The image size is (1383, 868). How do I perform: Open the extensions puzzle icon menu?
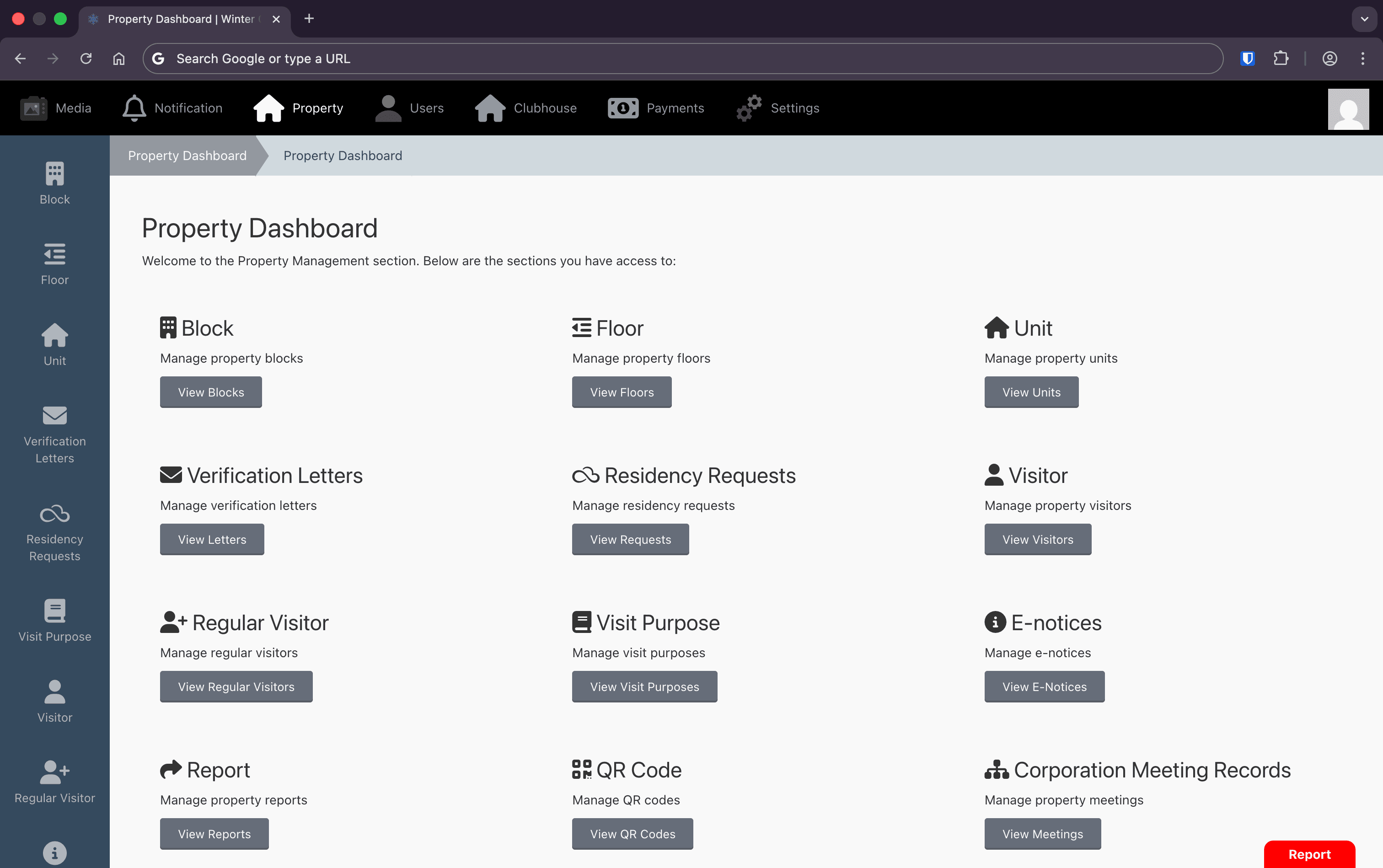(x=1281, y=58)
